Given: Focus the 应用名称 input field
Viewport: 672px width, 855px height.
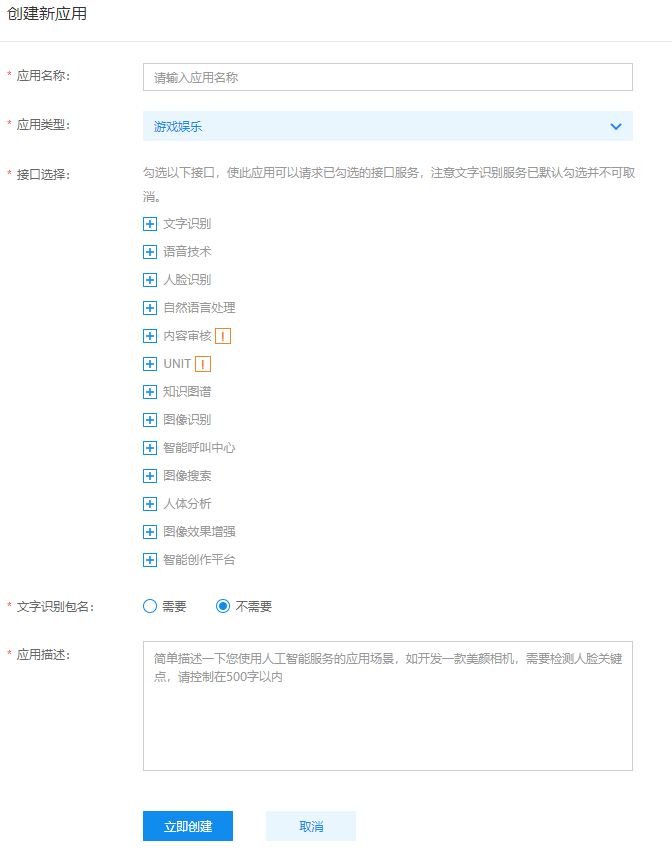Looking at the screenshot, I should point(388,77).
